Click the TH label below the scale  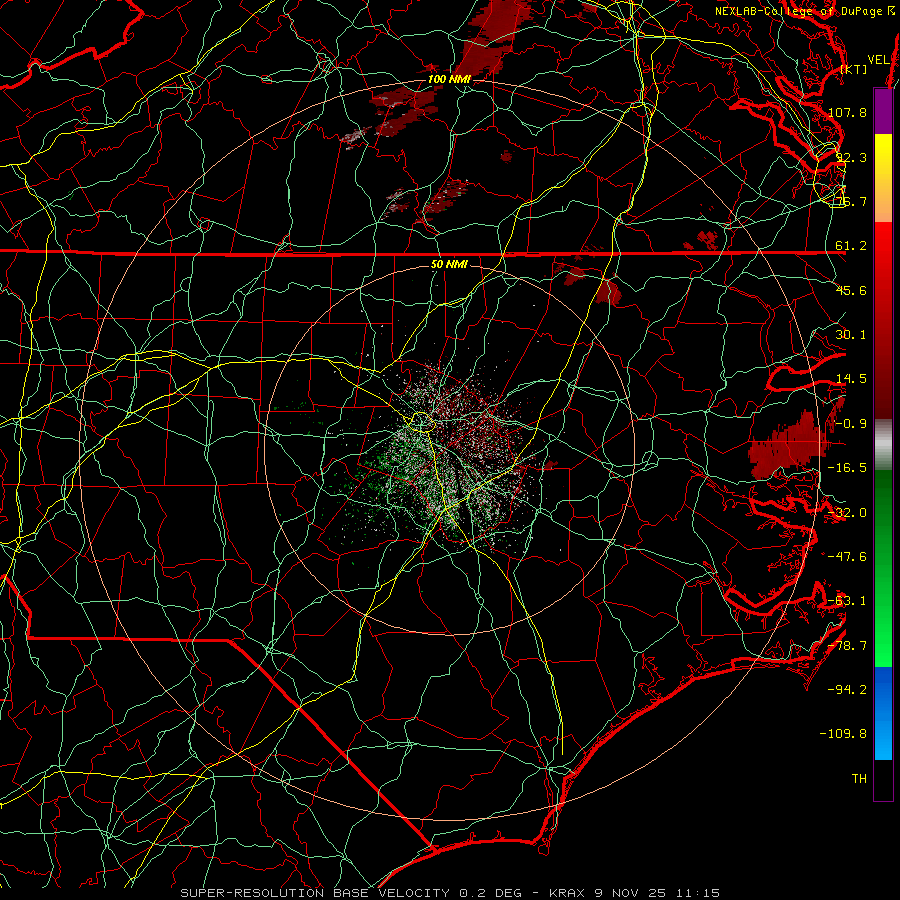pyautogui.click(x=859, y=779)
